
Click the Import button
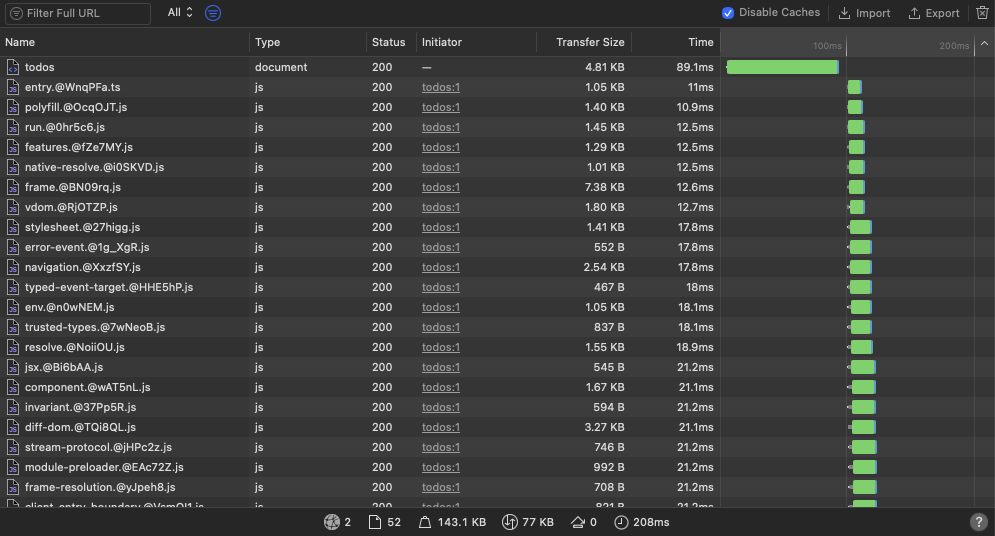coord(864,13)
